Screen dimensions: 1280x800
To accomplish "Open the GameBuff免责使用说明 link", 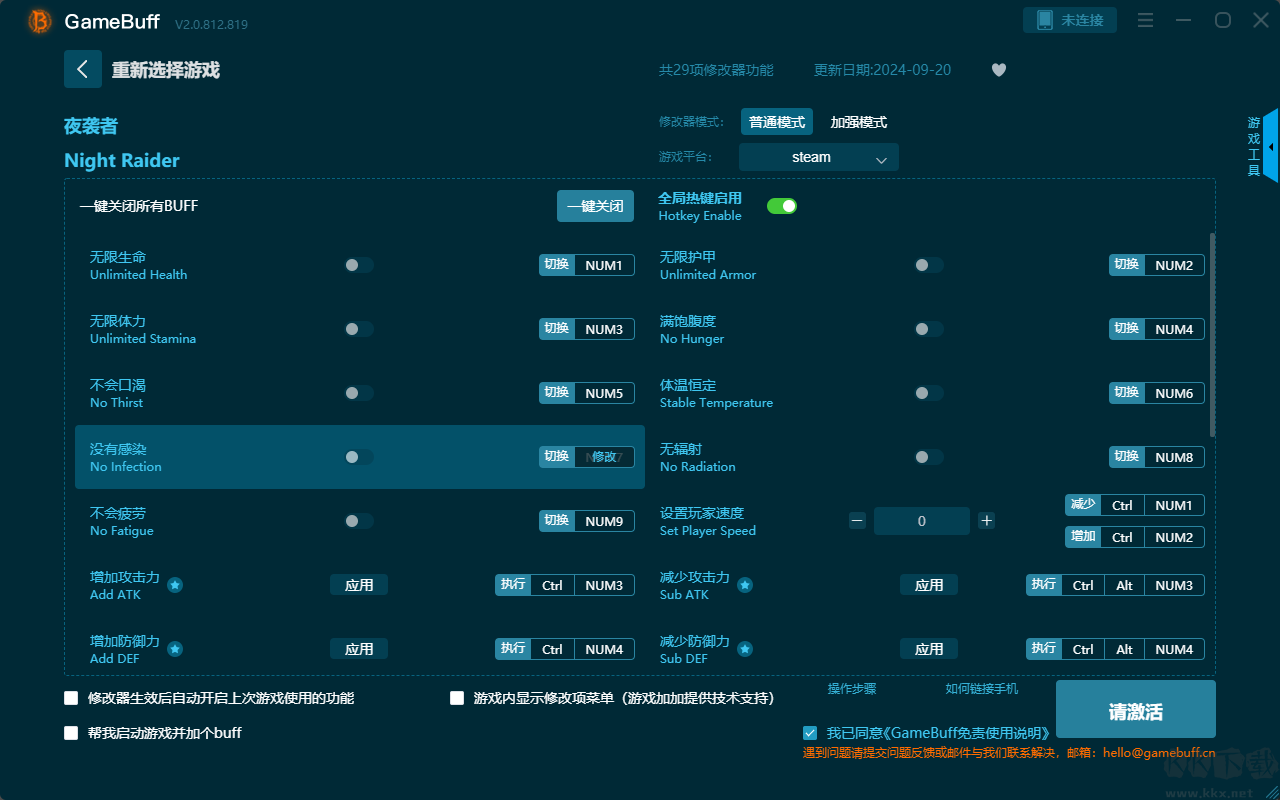I will pos(968,733).
